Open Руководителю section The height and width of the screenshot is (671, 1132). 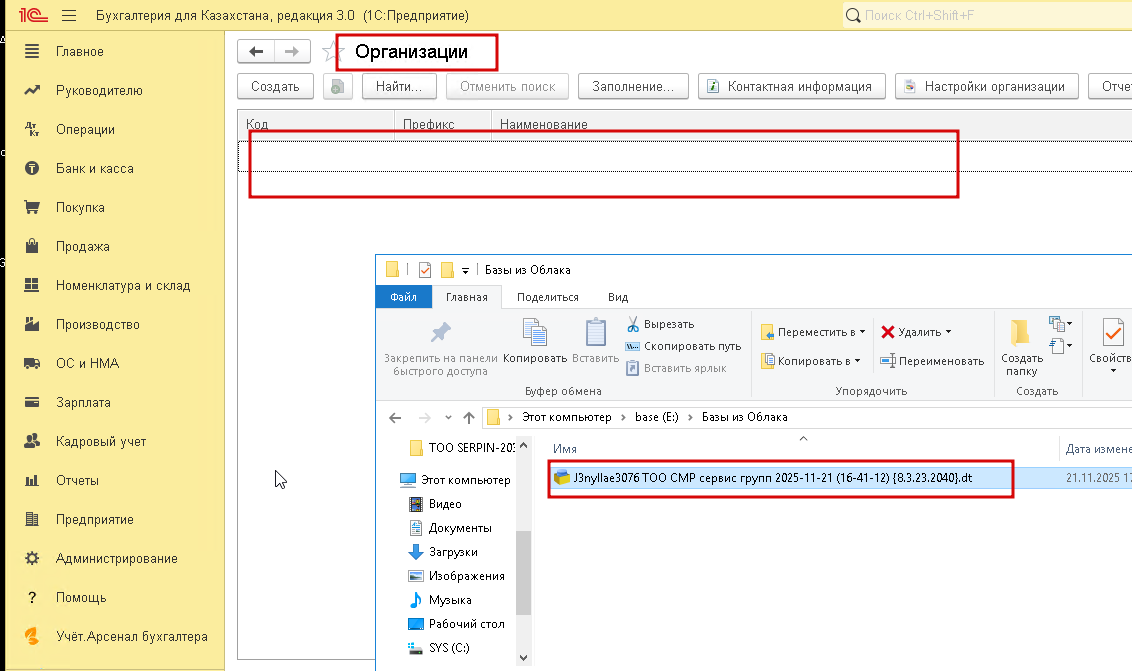(99, 90)
